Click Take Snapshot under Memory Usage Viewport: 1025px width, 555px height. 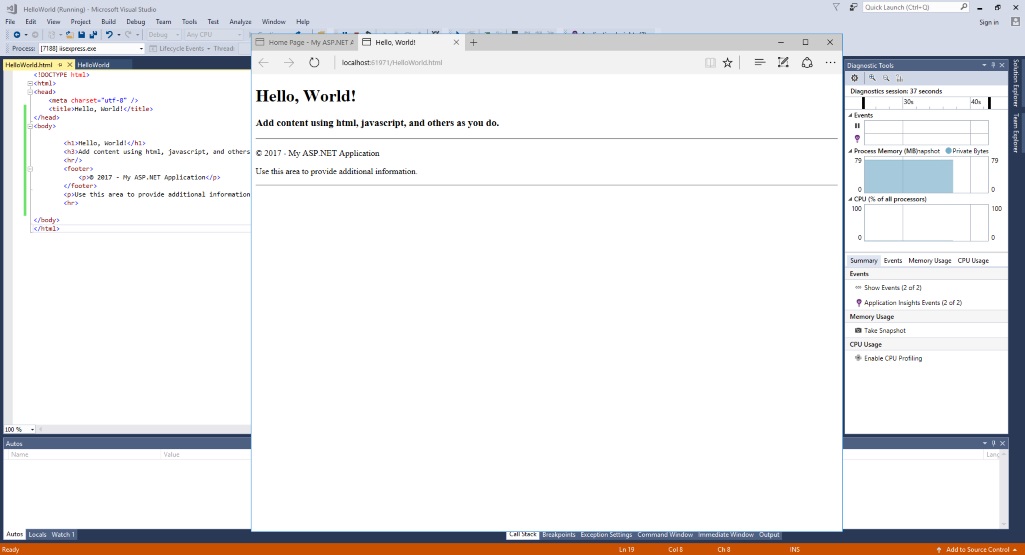click(x=884, y=330)
